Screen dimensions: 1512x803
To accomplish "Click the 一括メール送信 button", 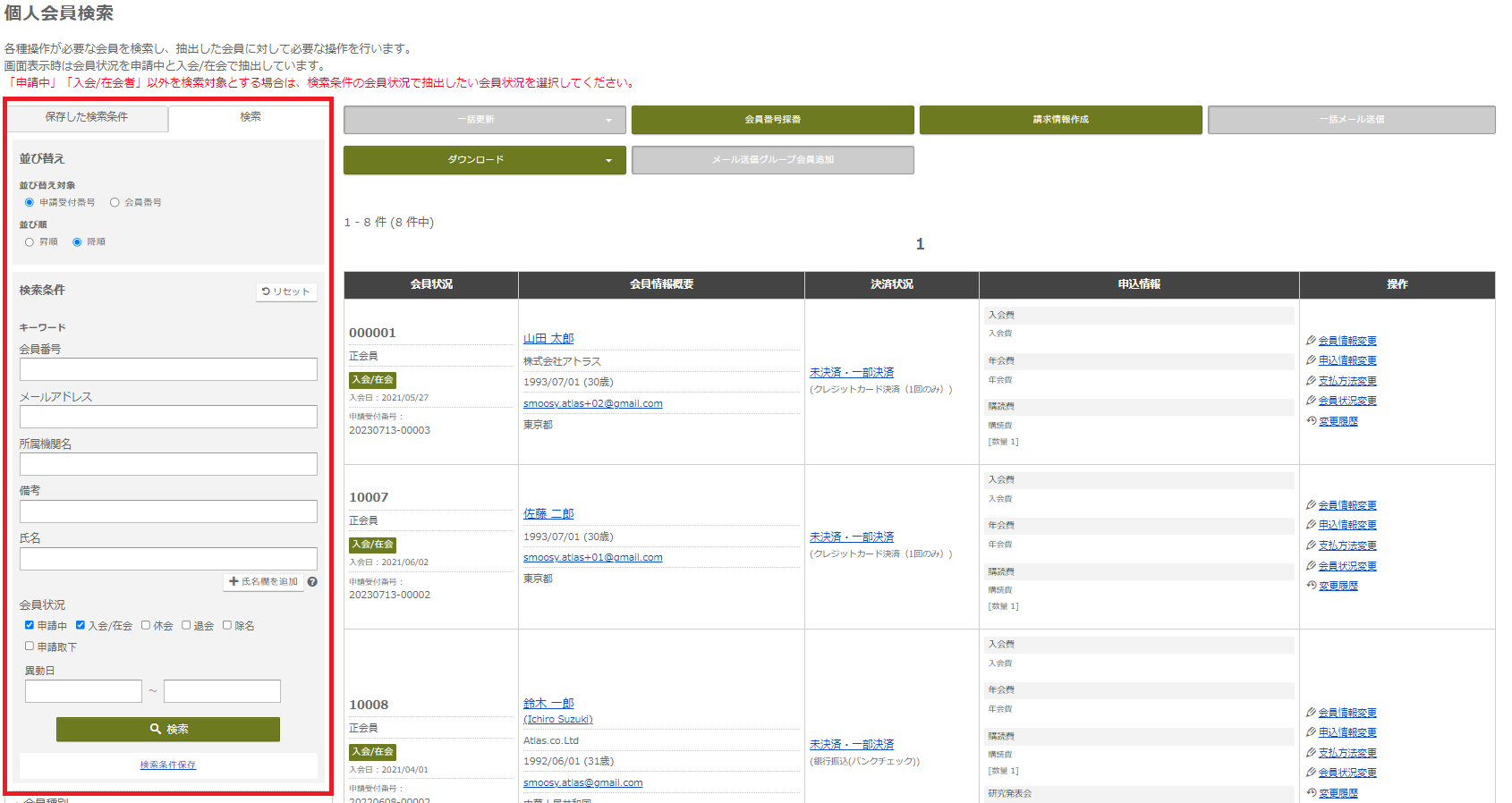I will (x=1352, y=120).
